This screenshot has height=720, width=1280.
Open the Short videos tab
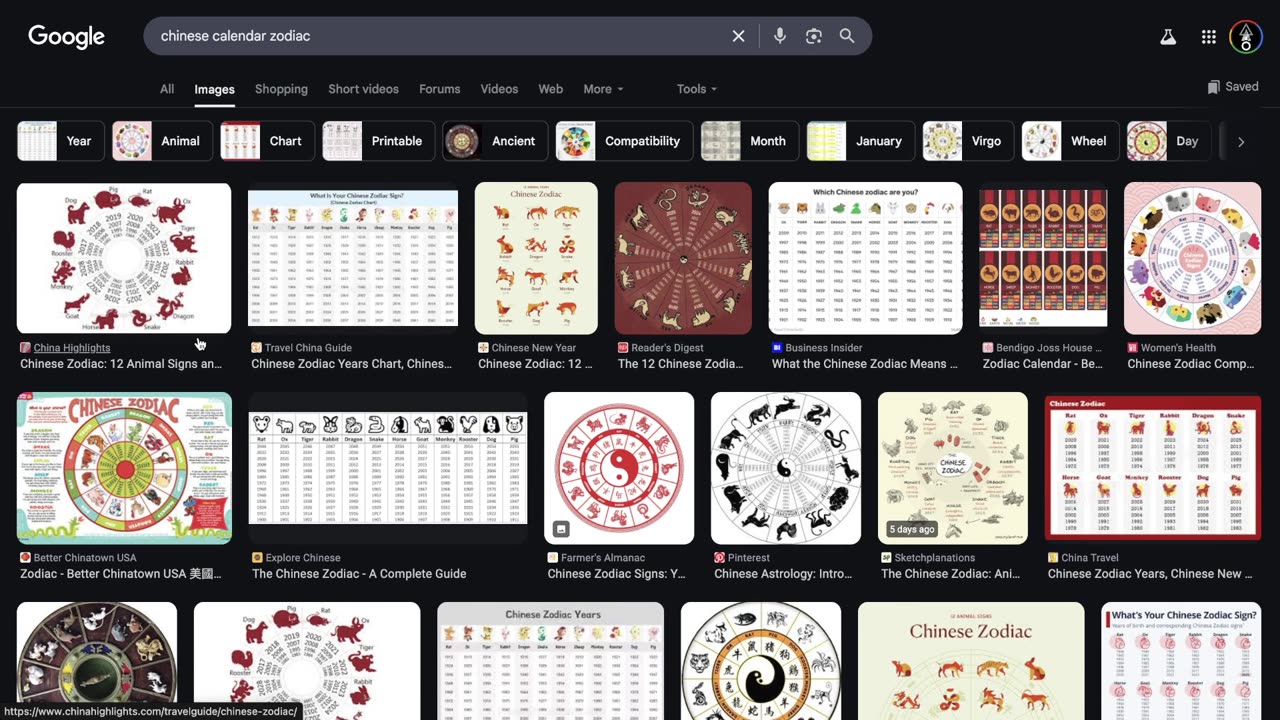coord(363,89)
